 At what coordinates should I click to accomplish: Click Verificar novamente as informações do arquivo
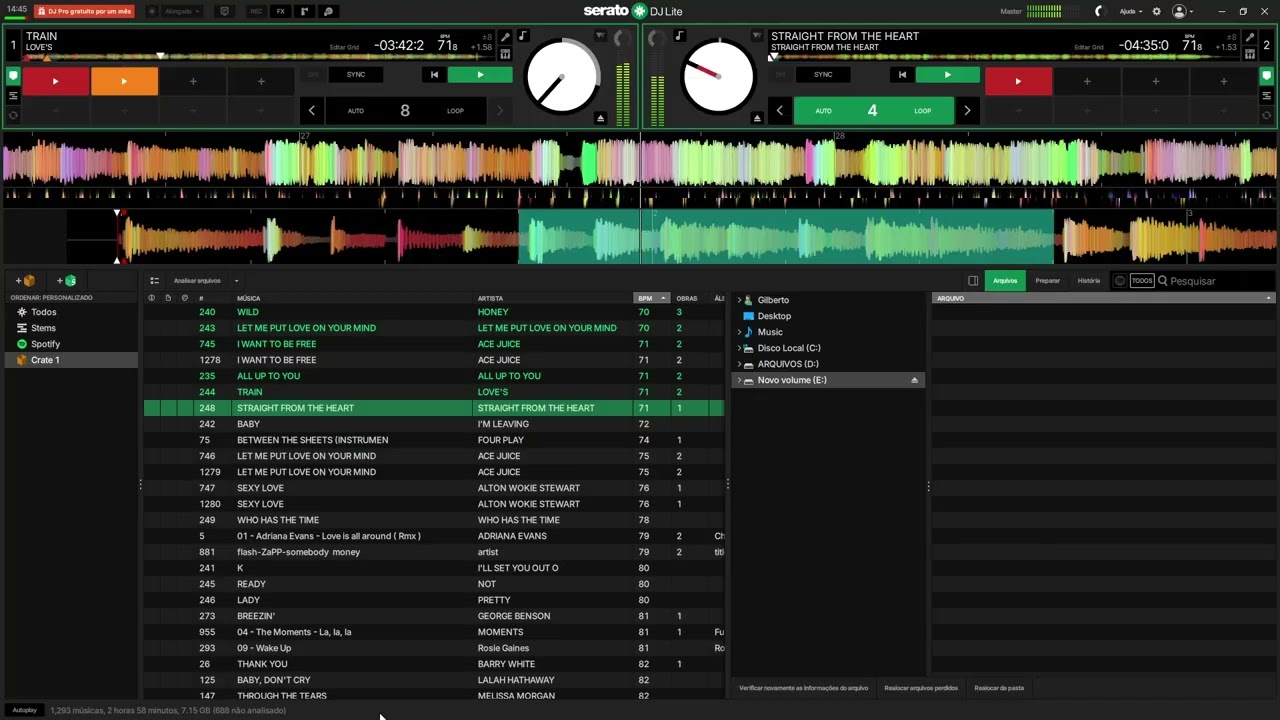(x=803, y=688)
